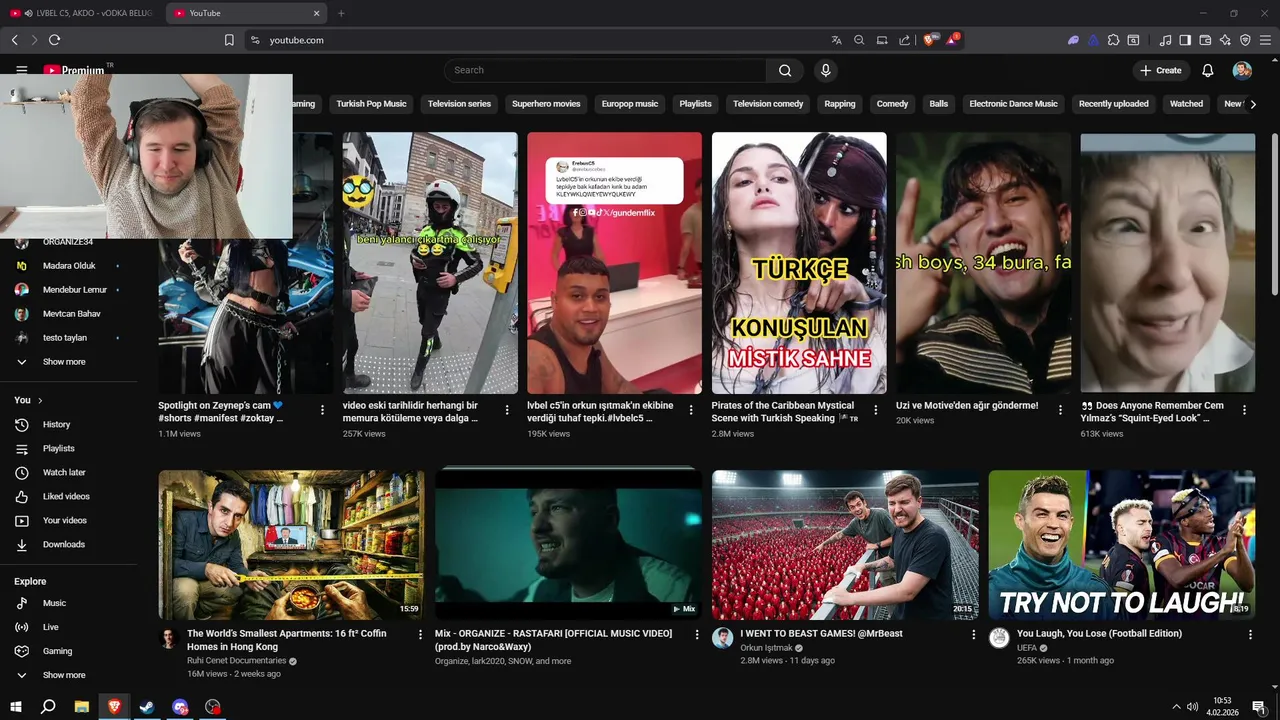The width and height of the screenshot is (1280, 720).
Task: Select Television comedy chip
Action: (768, 104)
